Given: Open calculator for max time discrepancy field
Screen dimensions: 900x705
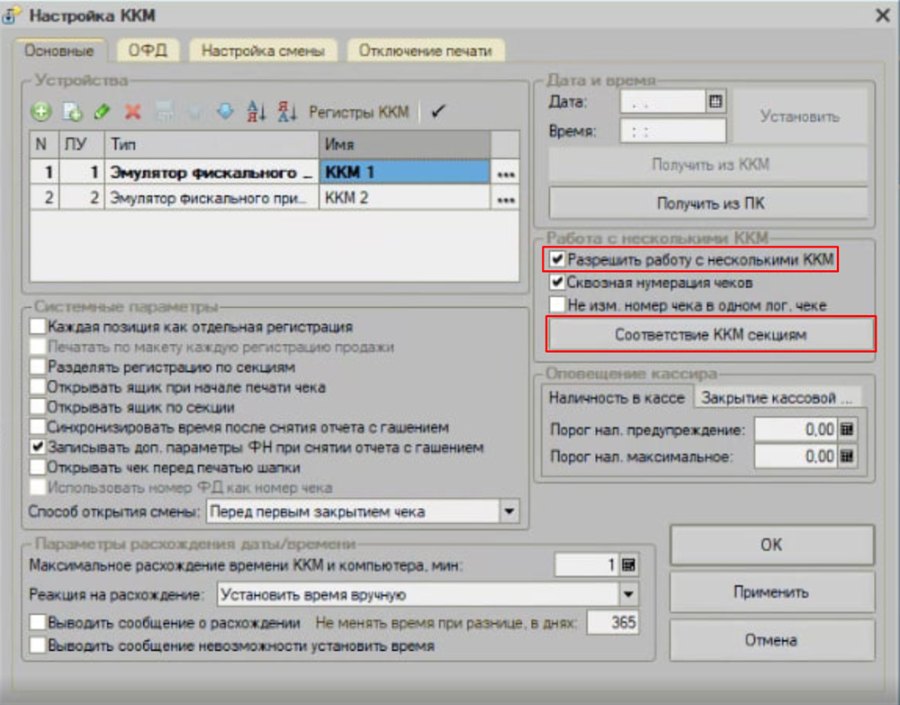Looking at the screenshot, I should 629,565.
